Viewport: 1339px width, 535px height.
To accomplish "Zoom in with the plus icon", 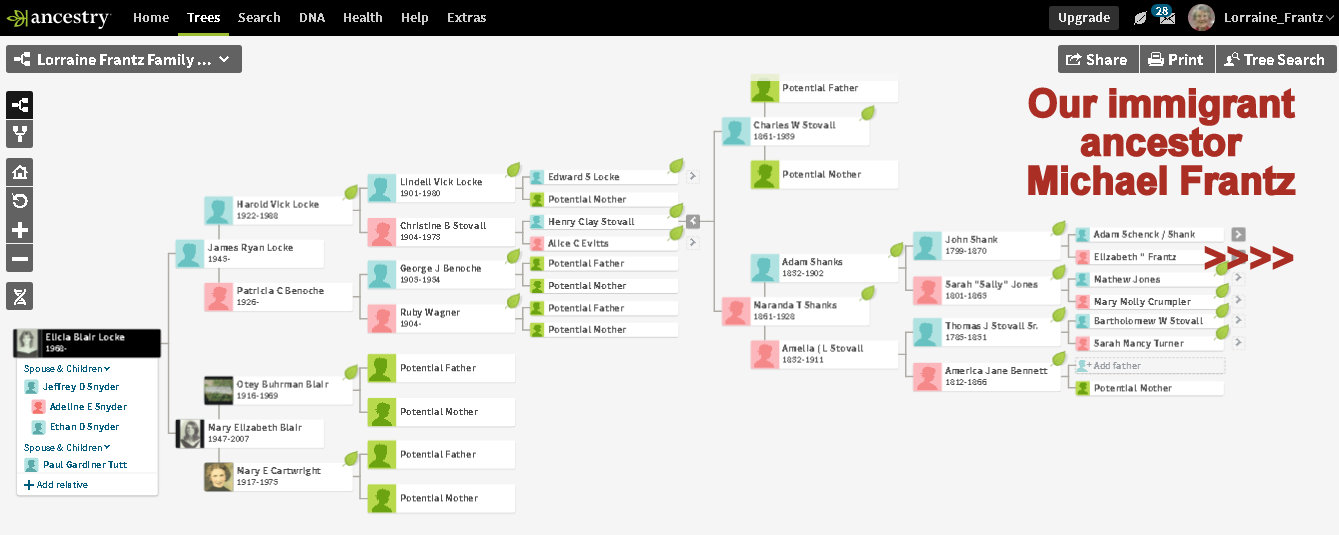I will click(x=20, y=230).
